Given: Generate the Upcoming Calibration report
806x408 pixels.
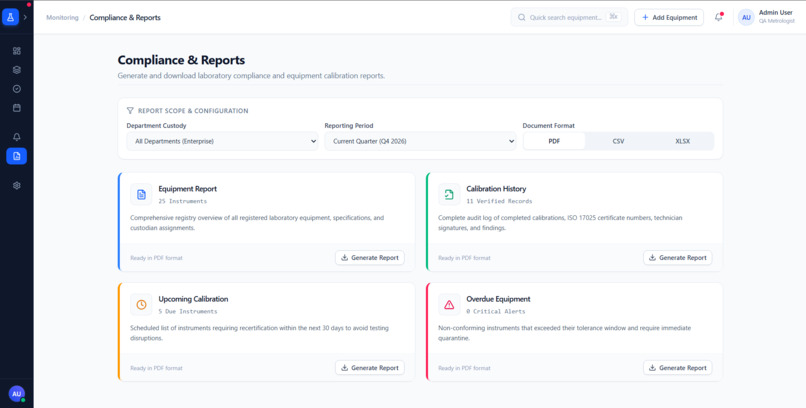Looking at the screenshot, I should tap(370, 368).
